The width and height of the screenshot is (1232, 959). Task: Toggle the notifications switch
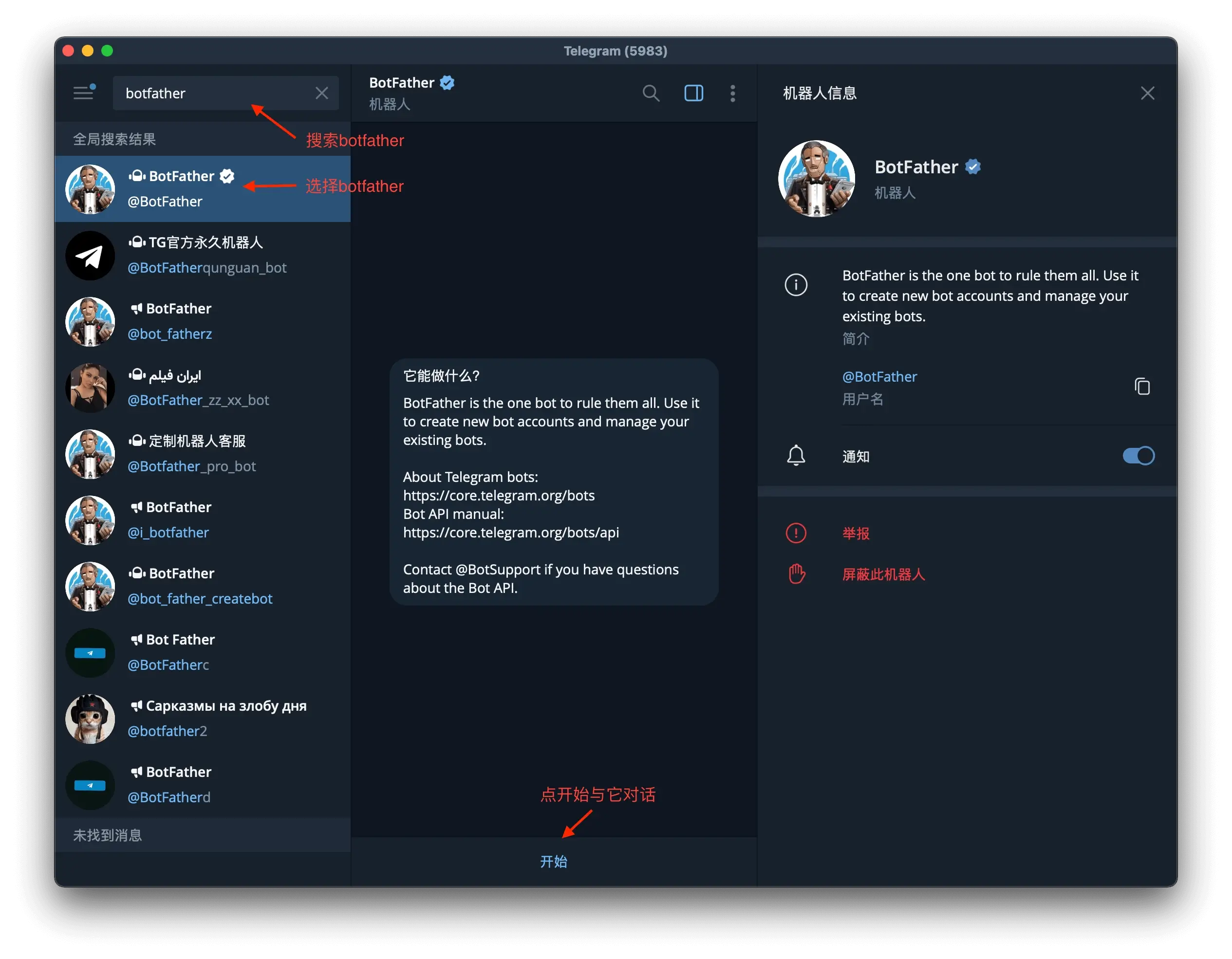coord(1138,456)
